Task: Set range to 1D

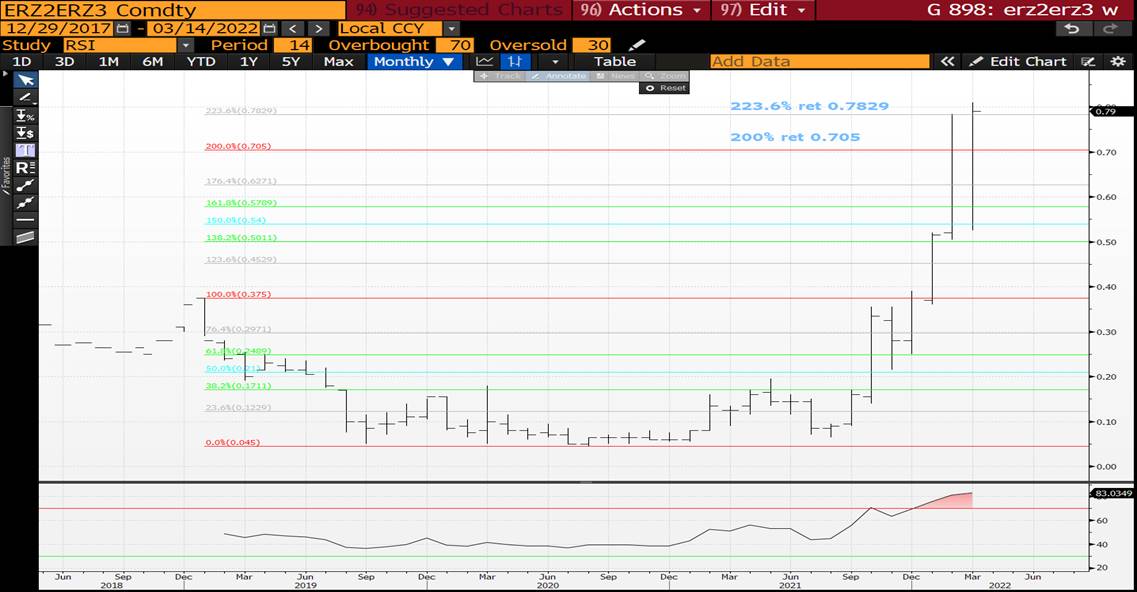Action: (22, 62)
